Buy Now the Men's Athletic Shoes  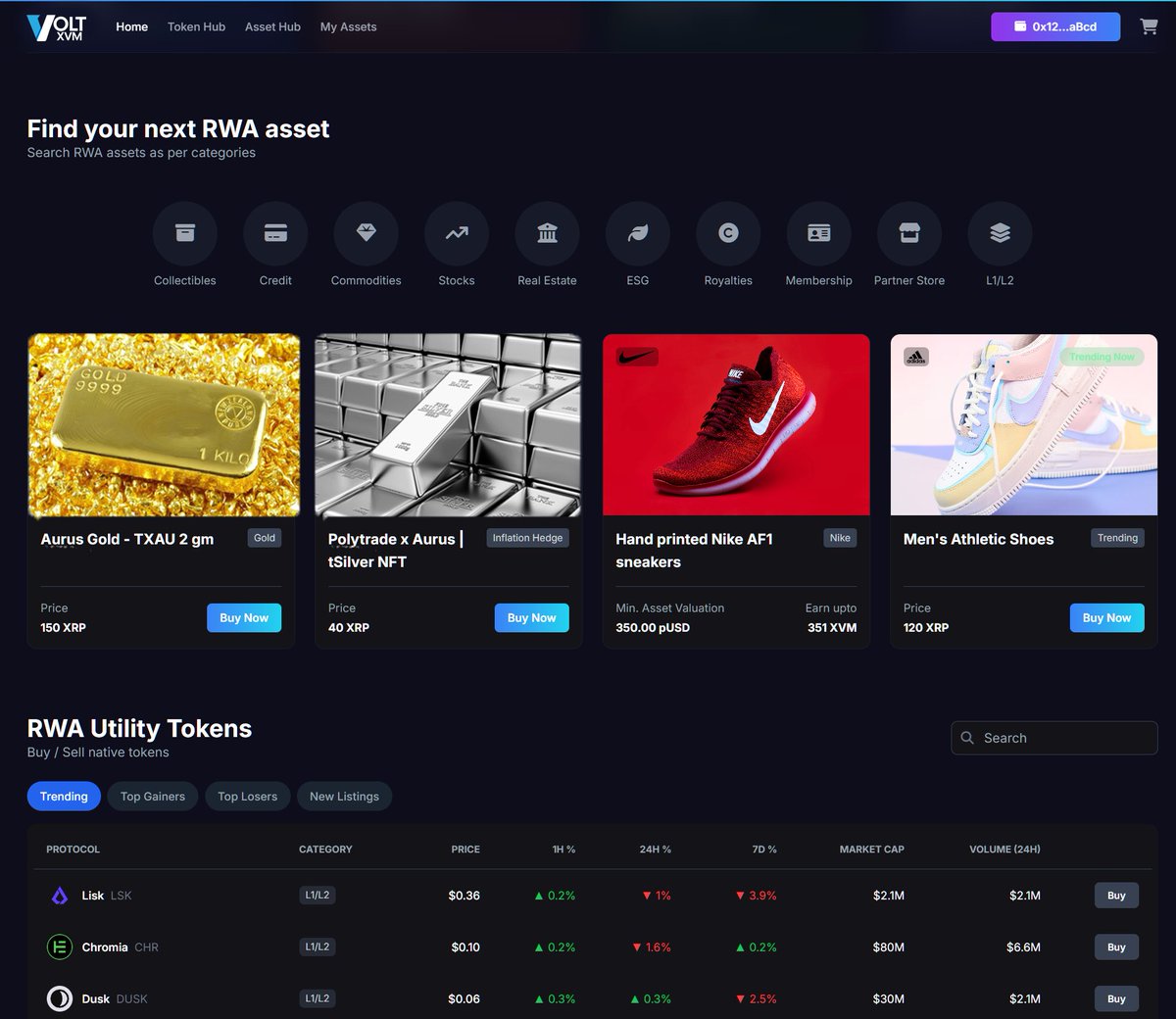pos(1106,618)
